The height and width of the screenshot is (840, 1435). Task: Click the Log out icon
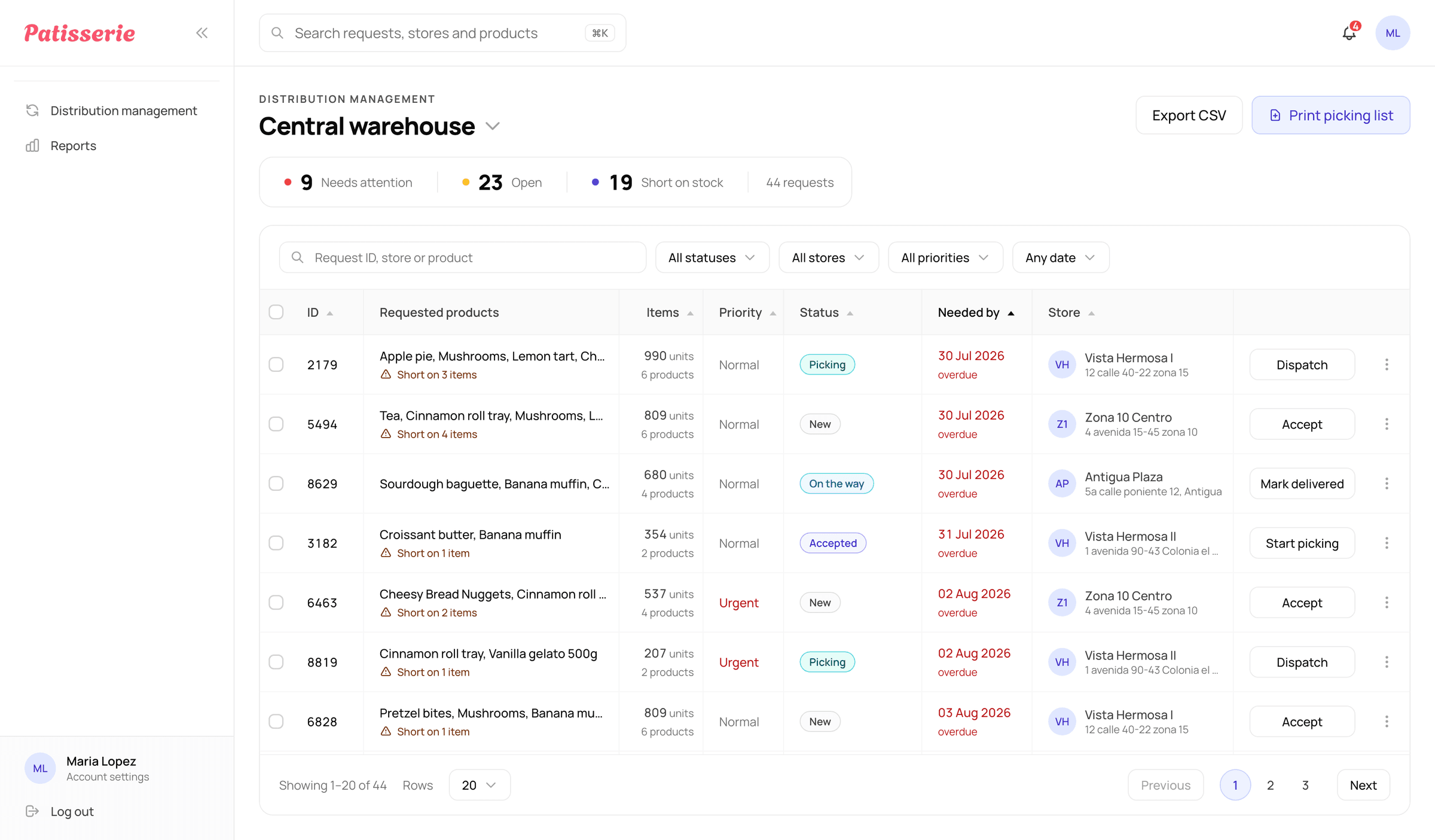tap(32, 811)
